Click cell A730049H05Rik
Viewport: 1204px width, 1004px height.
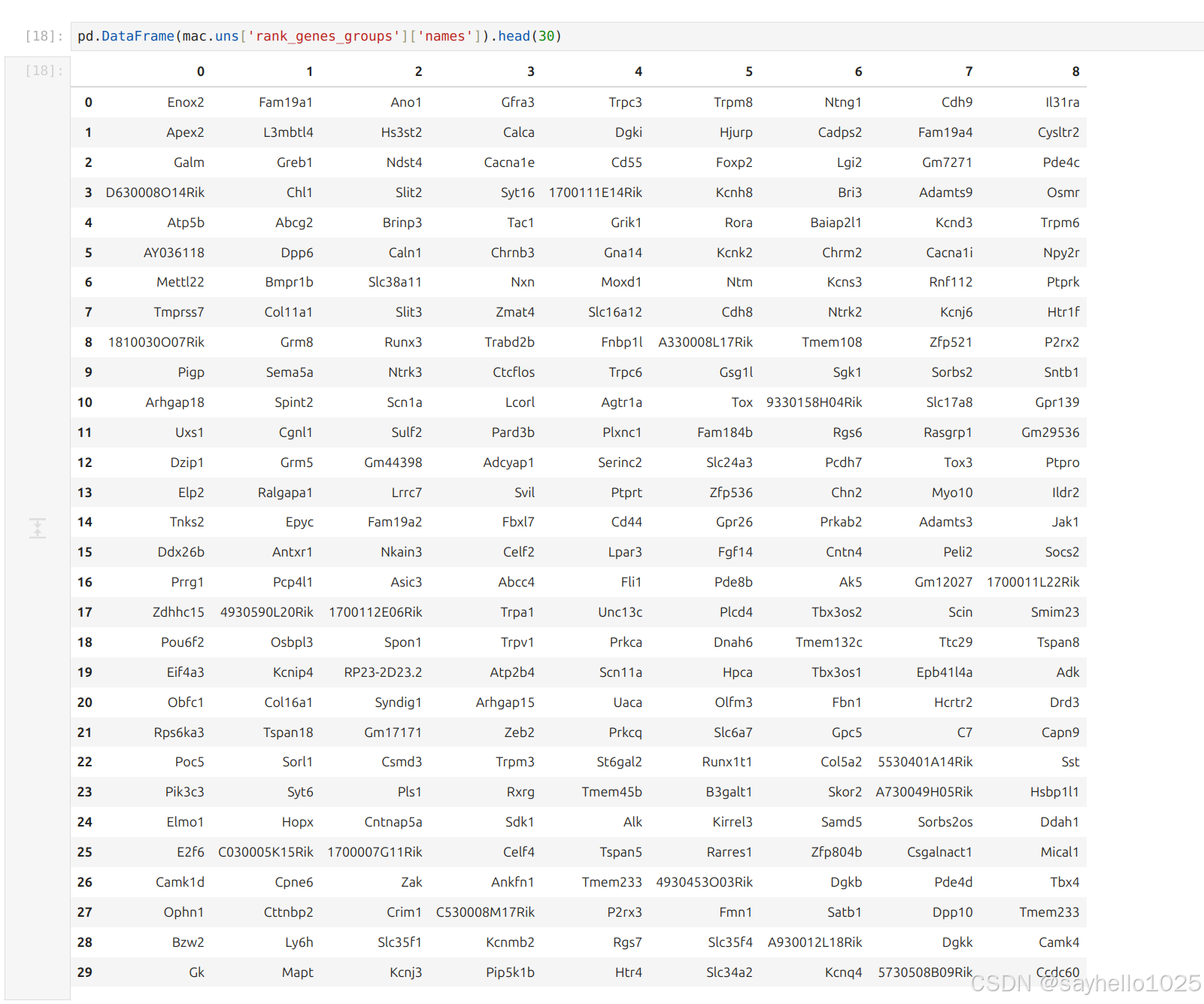point(924,792)
